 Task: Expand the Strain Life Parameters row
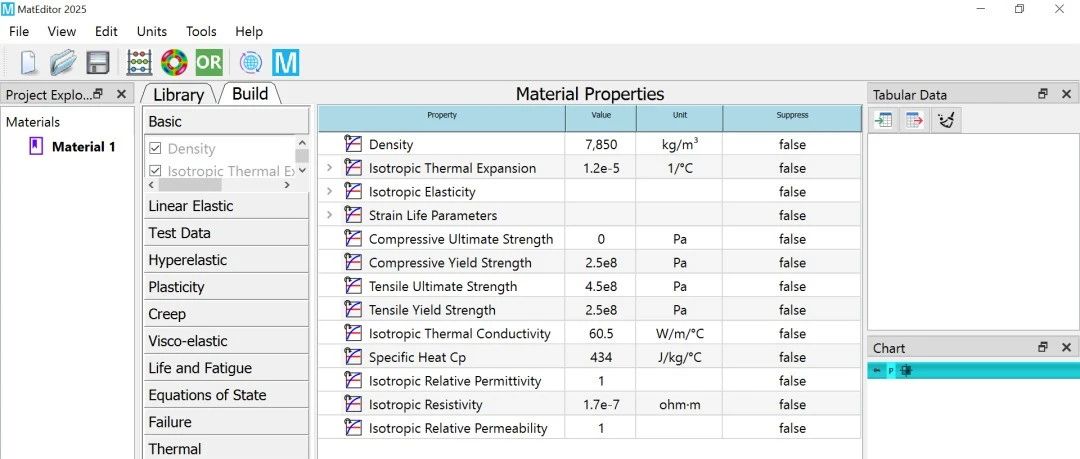click(x=329, y=215)
